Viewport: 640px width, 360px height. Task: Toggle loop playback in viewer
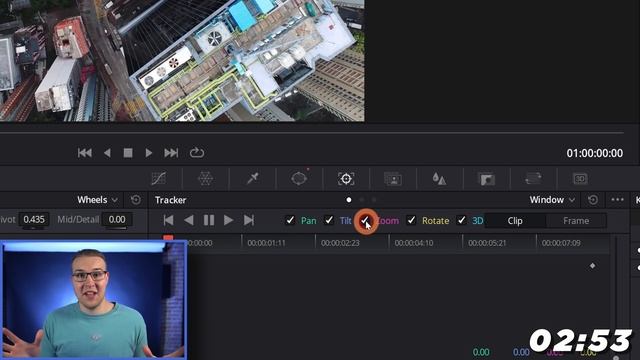(x=197, y=153)
